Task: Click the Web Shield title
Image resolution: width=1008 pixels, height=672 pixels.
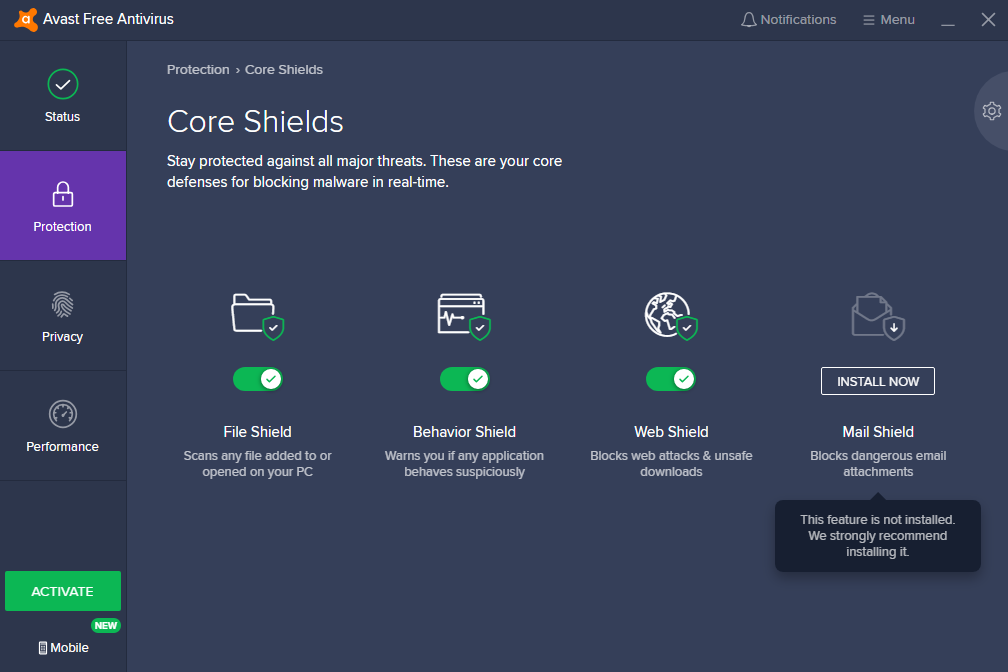Action: (671, 432)
